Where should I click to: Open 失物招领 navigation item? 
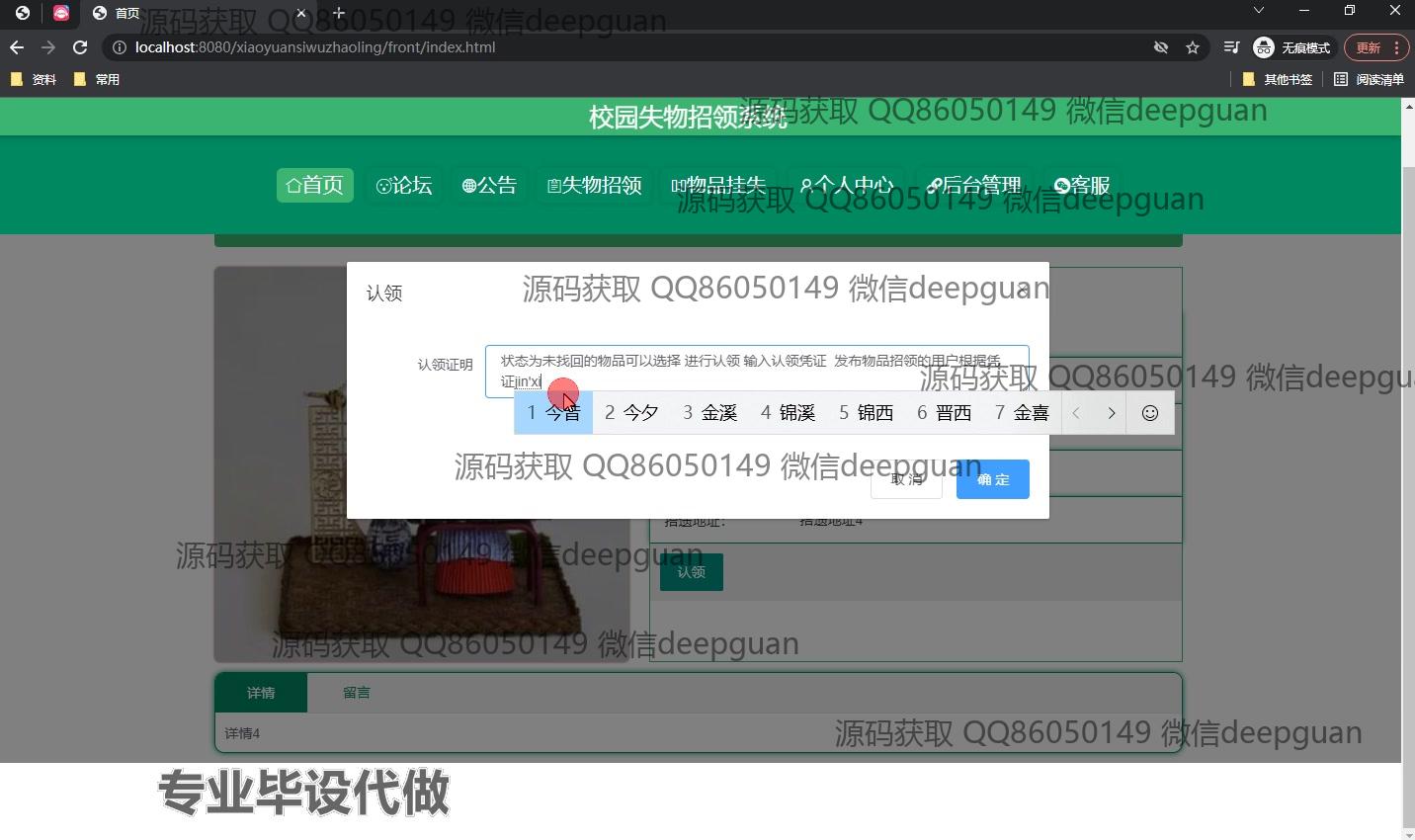[x=595, y=185]
